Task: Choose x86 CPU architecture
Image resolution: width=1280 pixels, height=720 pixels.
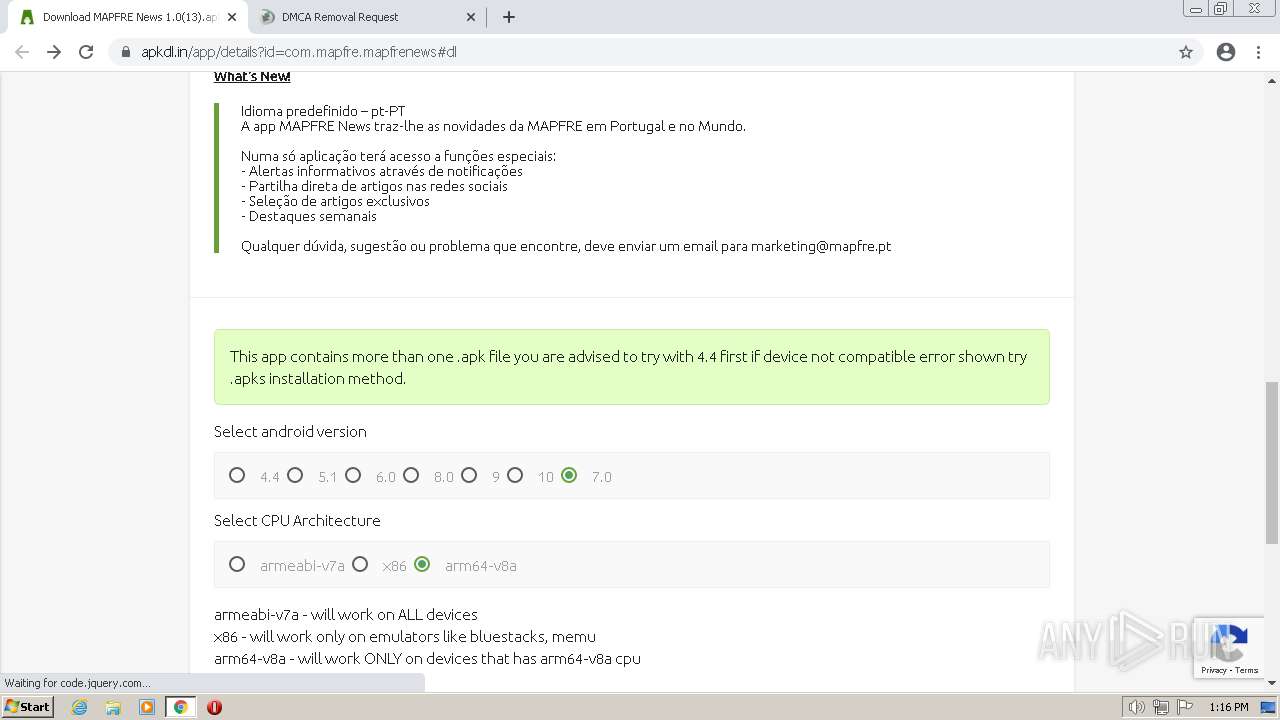Action: coord(360,564)
